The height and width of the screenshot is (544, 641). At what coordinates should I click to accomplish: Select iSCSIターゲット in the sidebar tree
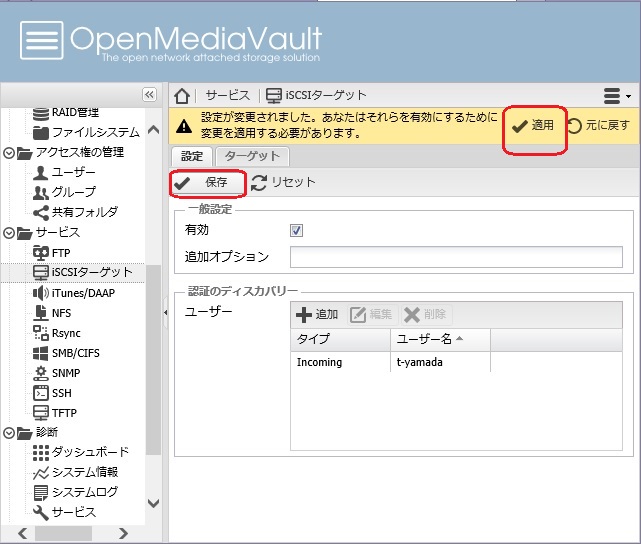pos(83,272)
